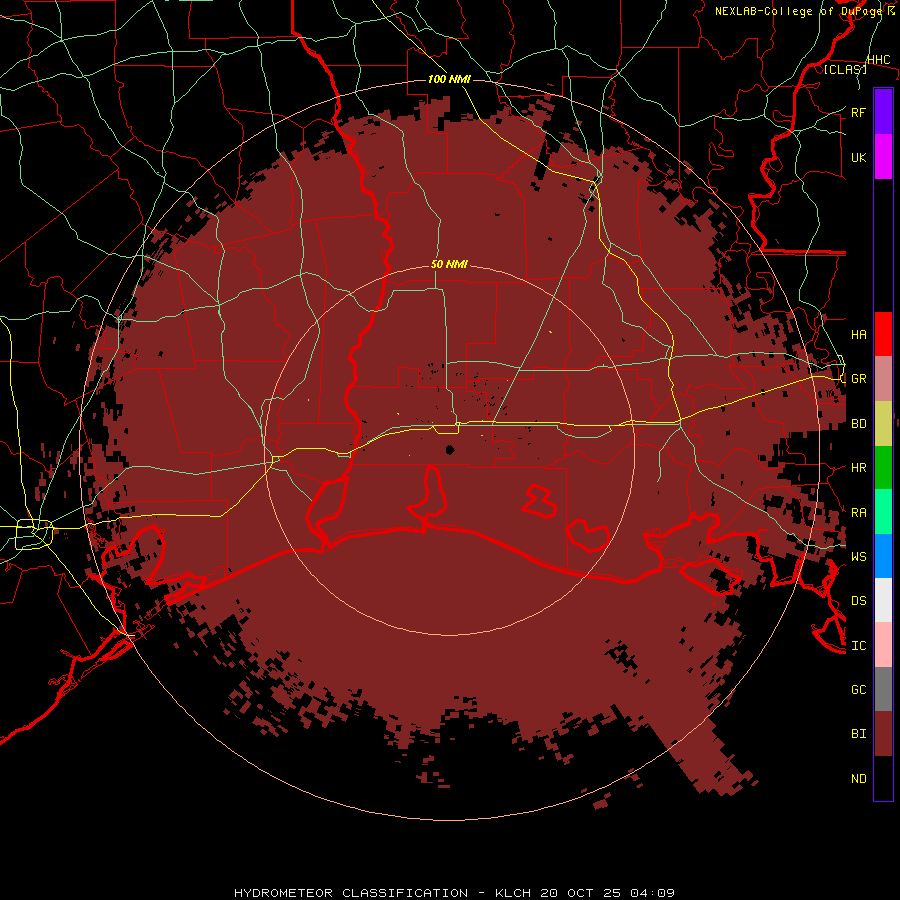Image resolution: width=900 pixels, height=900 pixels.
Task: Click the GC legend label
Action: coord(858,689)
